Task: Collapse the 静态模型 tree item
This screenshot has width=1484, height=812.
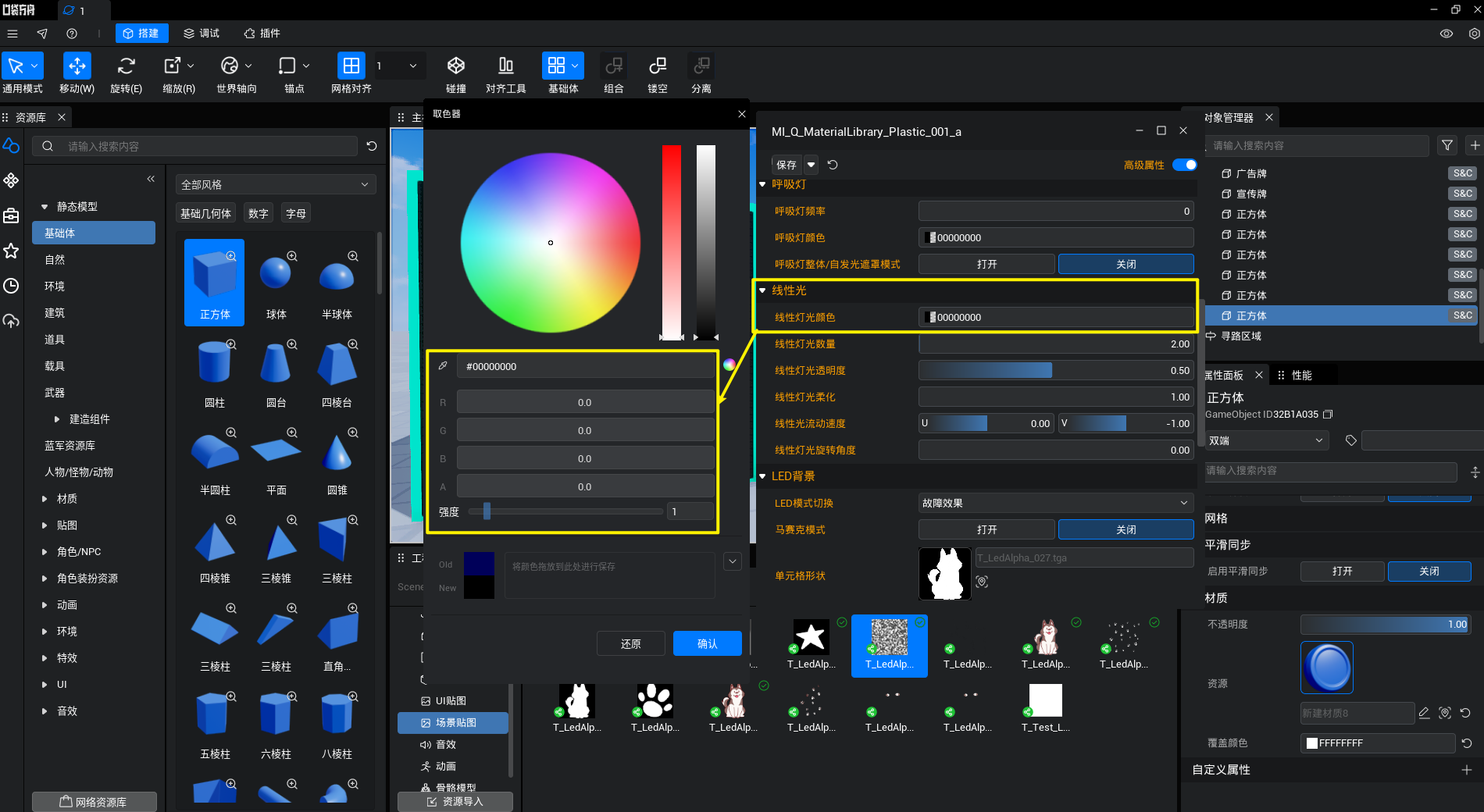Action: (x=45, y=207)
